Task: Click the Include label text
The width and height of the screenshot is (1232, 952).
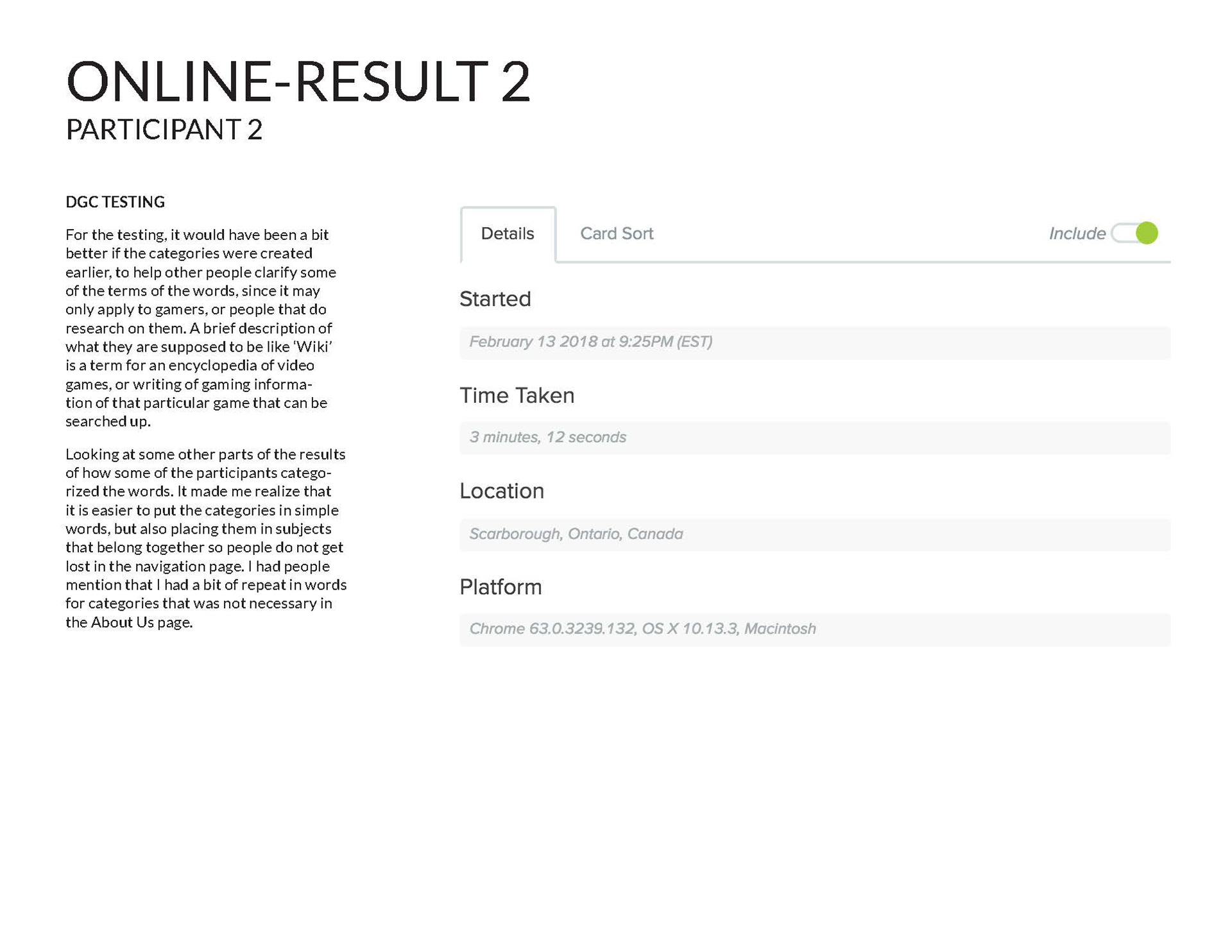Action: (1077, 234)
